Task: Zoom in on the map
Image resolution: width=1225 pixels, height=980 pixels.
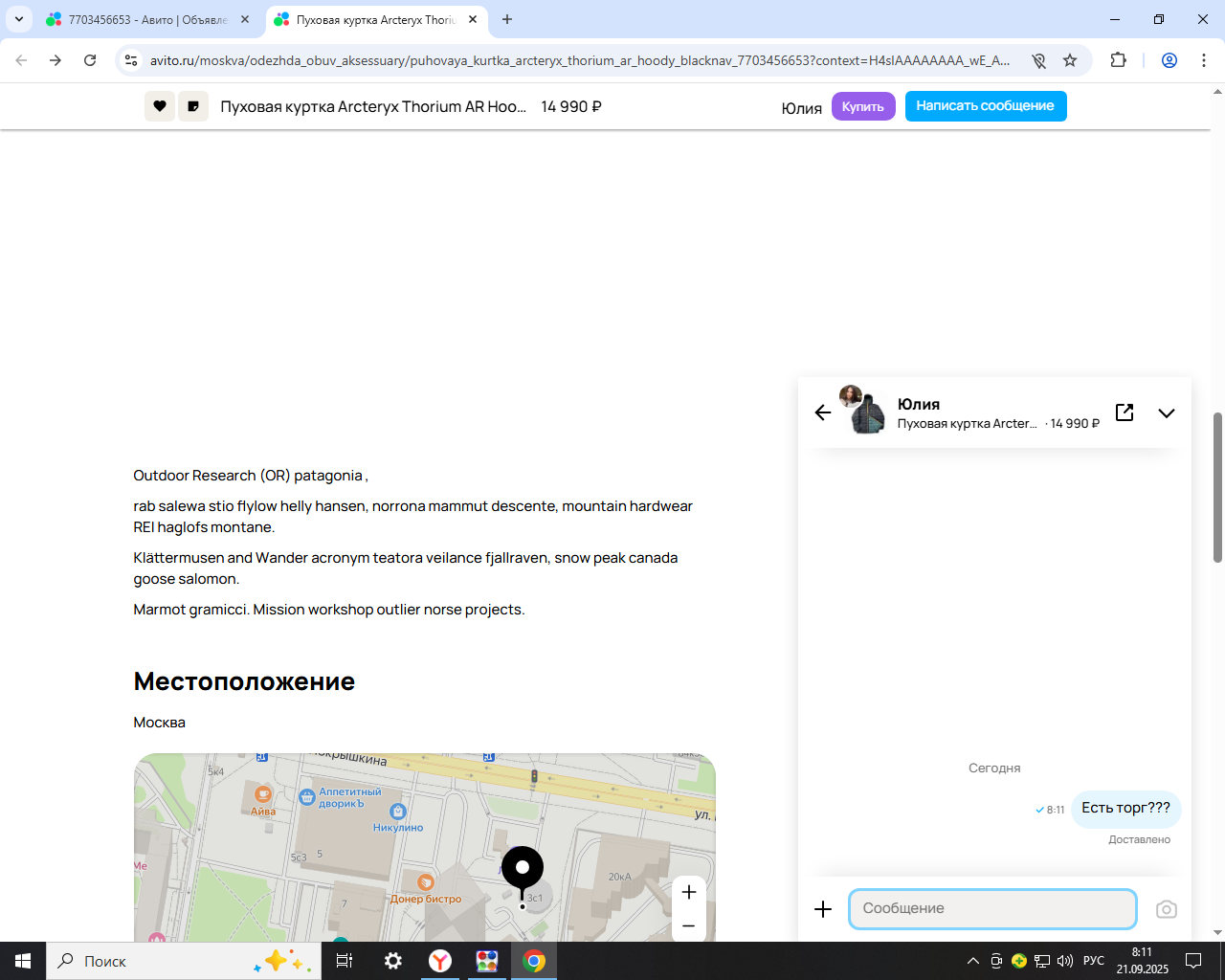Action: [688, 892]
